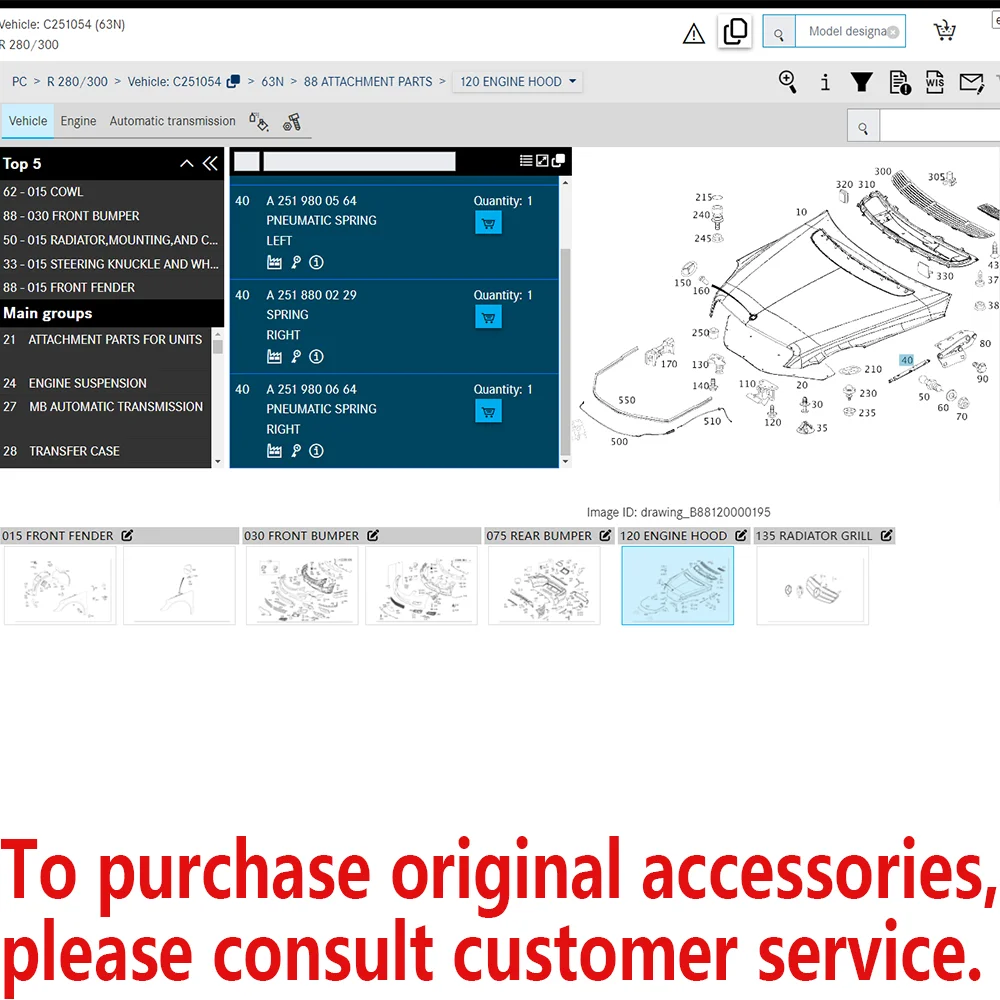Image resolution: width=1000 pixels, height=1000 pixels.
Task: Add A 251 980 05 64 to cart
Action: click(488, 223)
